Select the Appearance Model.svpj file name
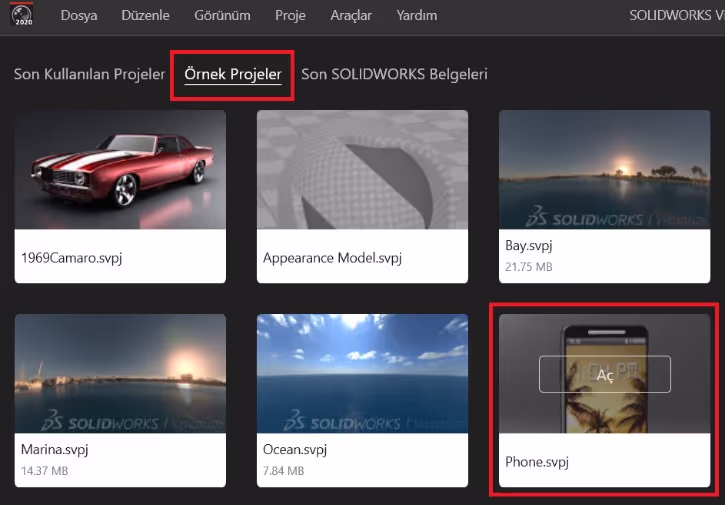 pos(332,258)
